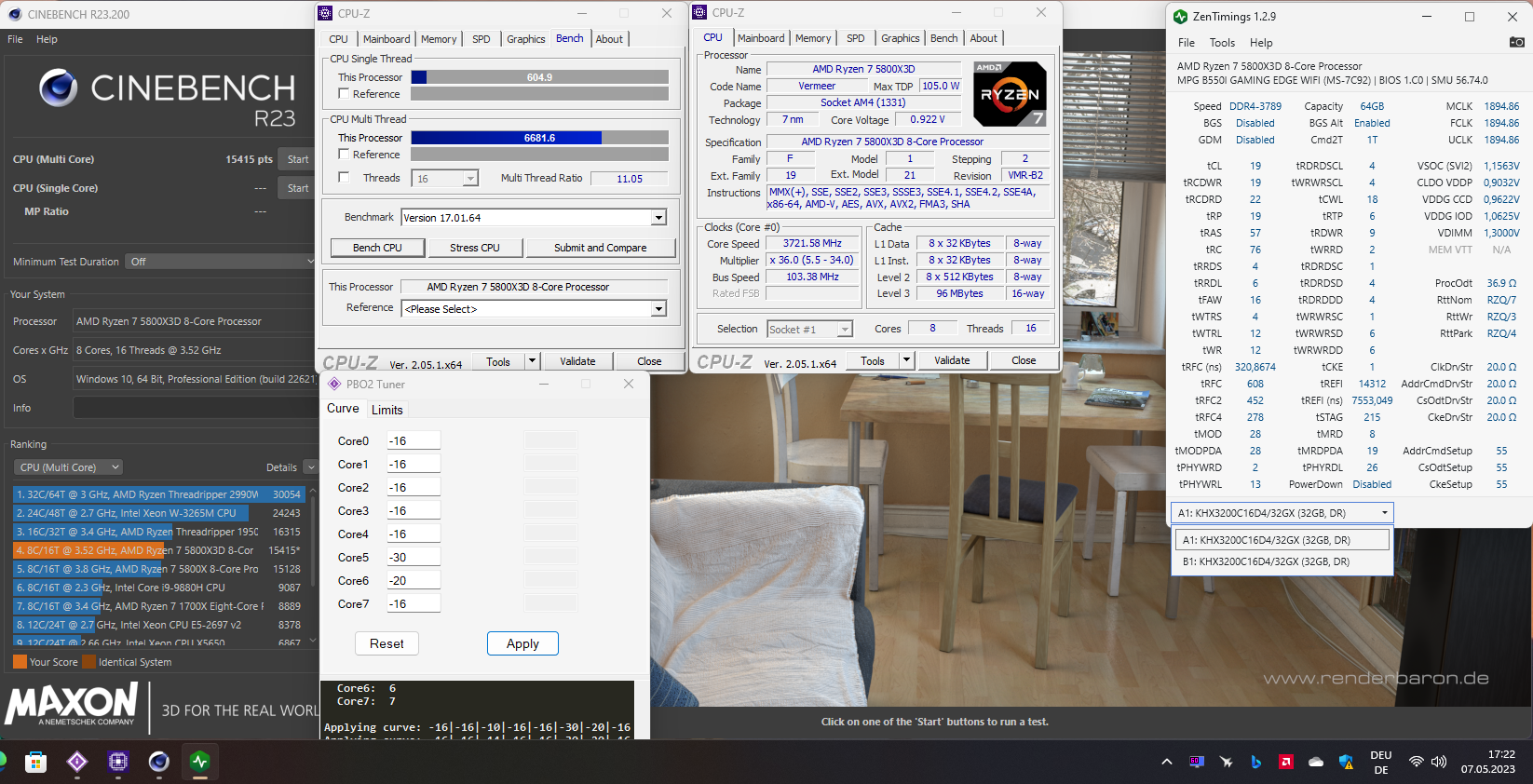Image resolution: width=1533 pixels, height=784 pixels.
Task: Start Cinebench CPU Single Core test
Action: pyautogui.click(x=298, y=188)
